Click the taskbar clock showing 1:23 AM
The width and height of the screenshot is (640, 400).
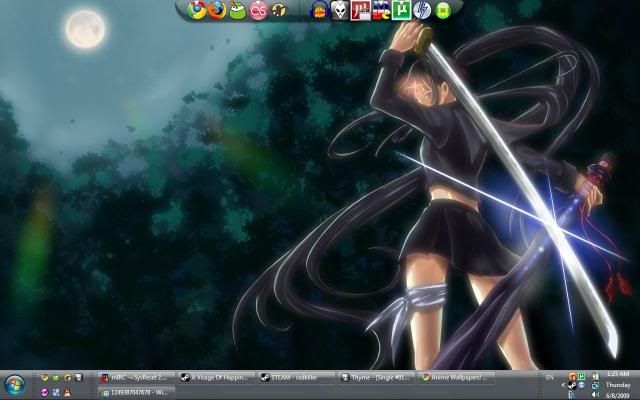(618, 376)
